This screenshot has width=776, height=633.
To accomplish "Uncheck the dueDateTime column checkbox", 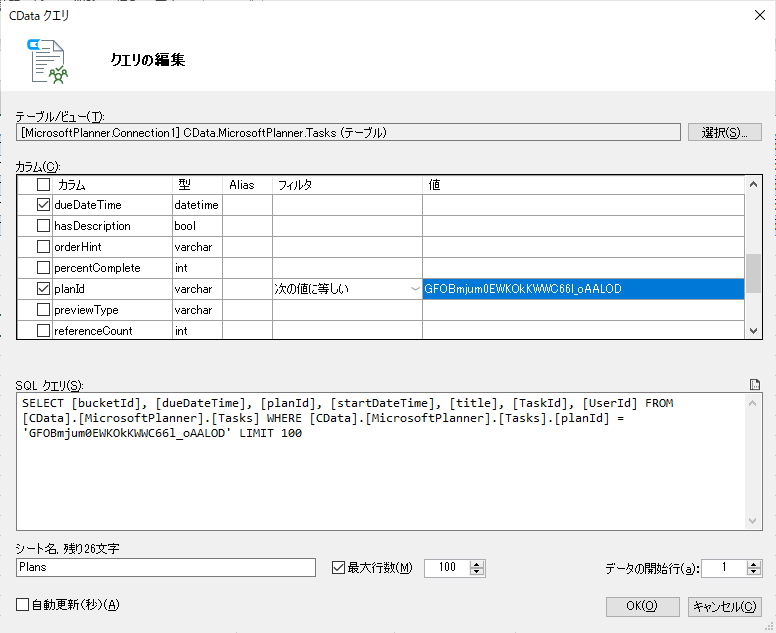I will pyautogui.click(x=44, y=205).
